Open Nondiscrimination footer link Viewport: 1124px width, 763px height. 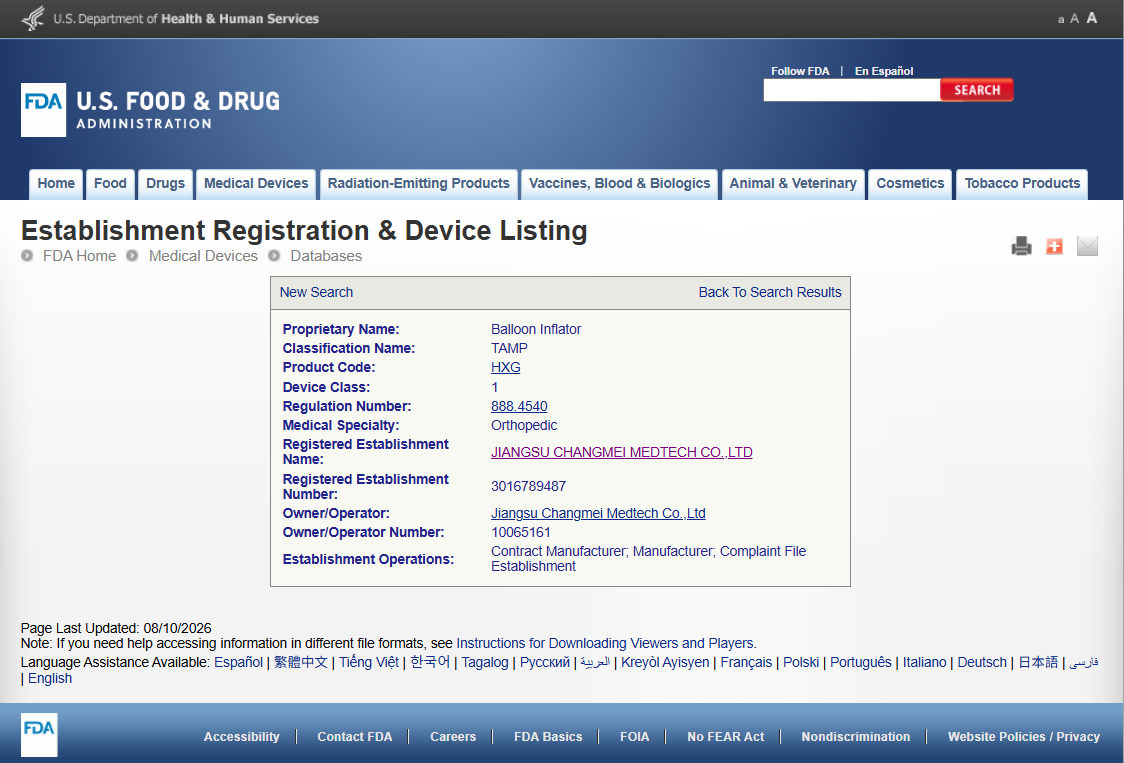[856, 736]
